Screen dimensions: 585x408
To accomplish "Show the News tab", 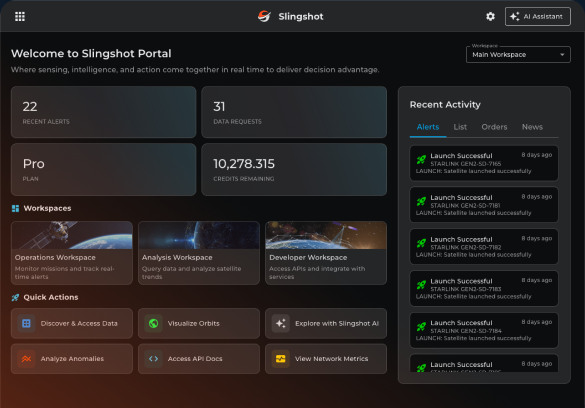I will [x=532, y=127].
